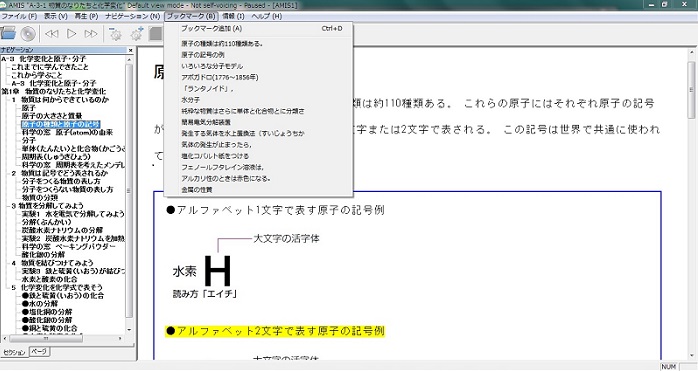The width and height of the screenshot is (698, 371).
Task: Select tree item 分子をつくらない物質の表し方
Action: click(x=68, y=189)
